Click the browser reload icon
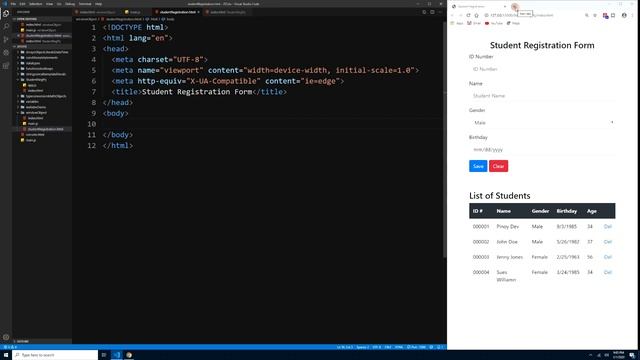640x360 pixels. pos(468,16)
